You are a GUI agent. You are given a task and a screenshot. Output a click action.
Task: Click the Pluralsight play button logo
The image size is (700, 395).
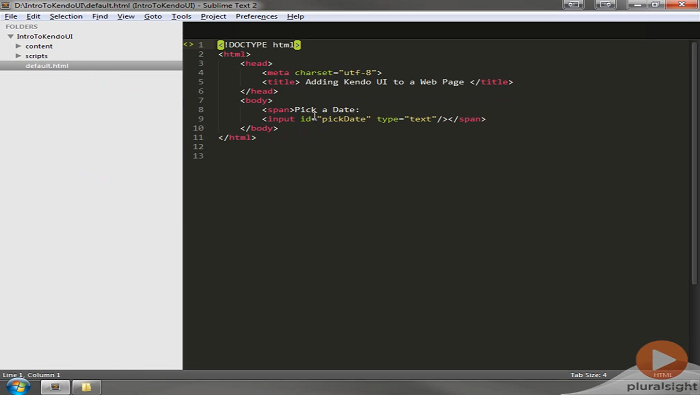662,360
